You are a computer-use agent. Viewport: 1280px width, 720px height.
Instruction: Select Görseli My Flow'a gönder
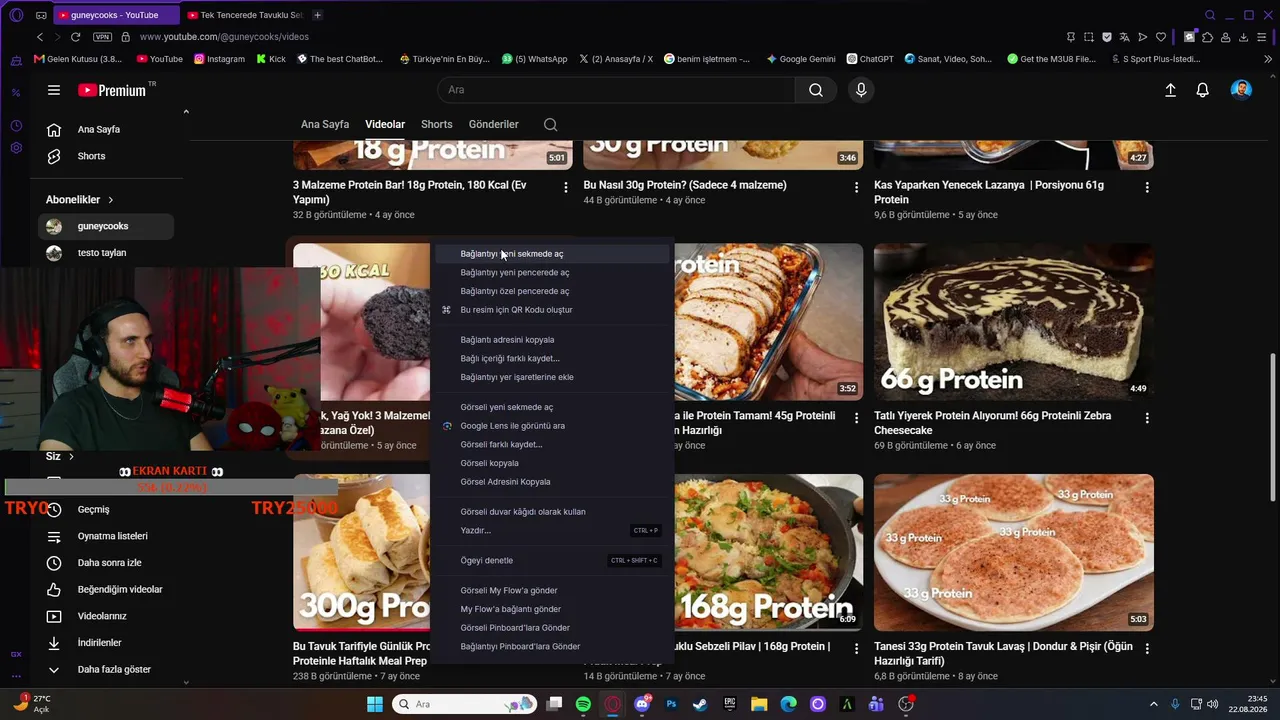click(552, 591)
